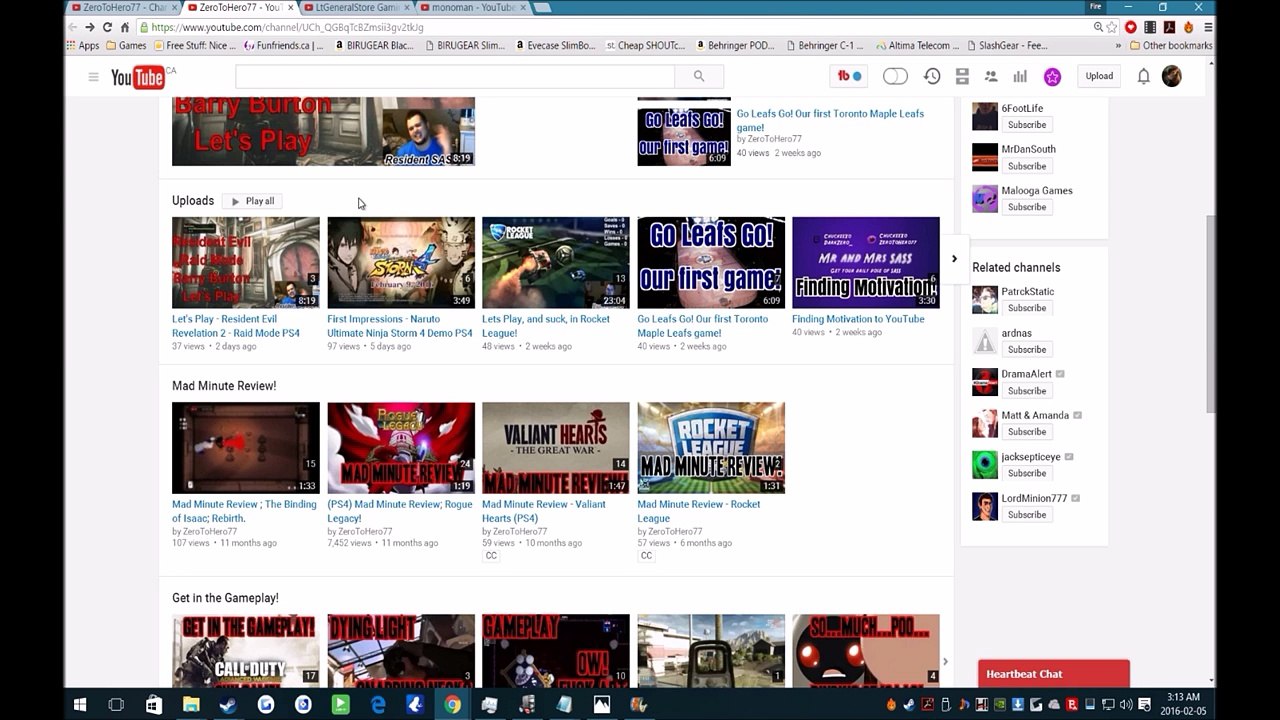1280x720 pixels.
Task: Open the Windows Start menu
Action: pos(79,705)
